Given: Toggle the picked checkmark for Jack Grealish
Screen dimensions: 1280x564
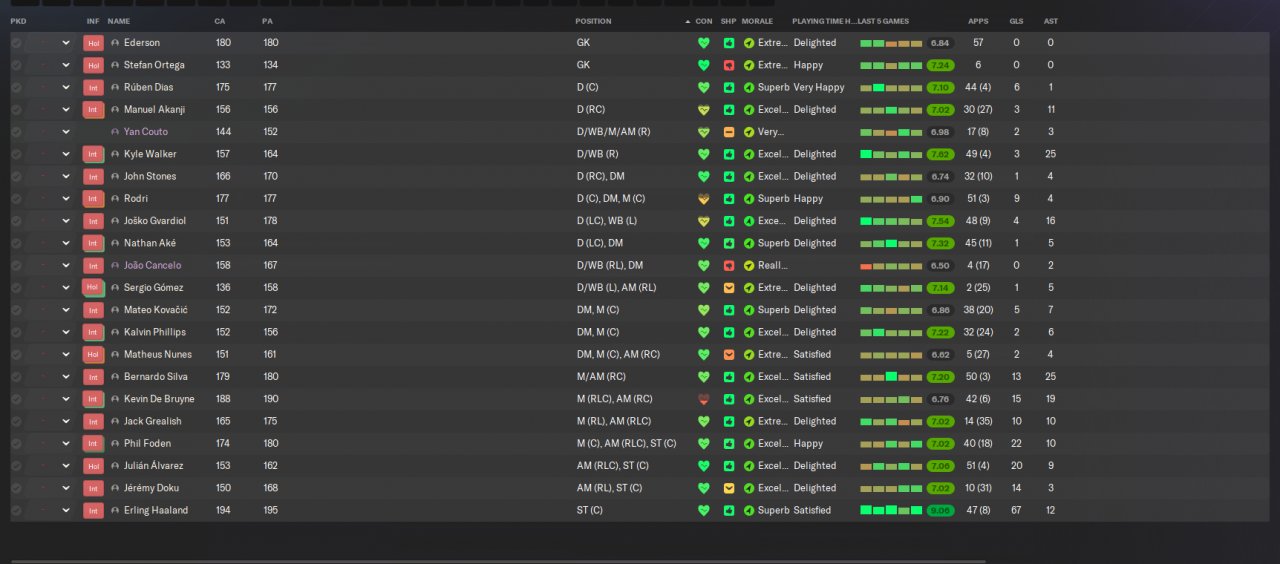Looking at the screenshot, I should pos(16,421).
